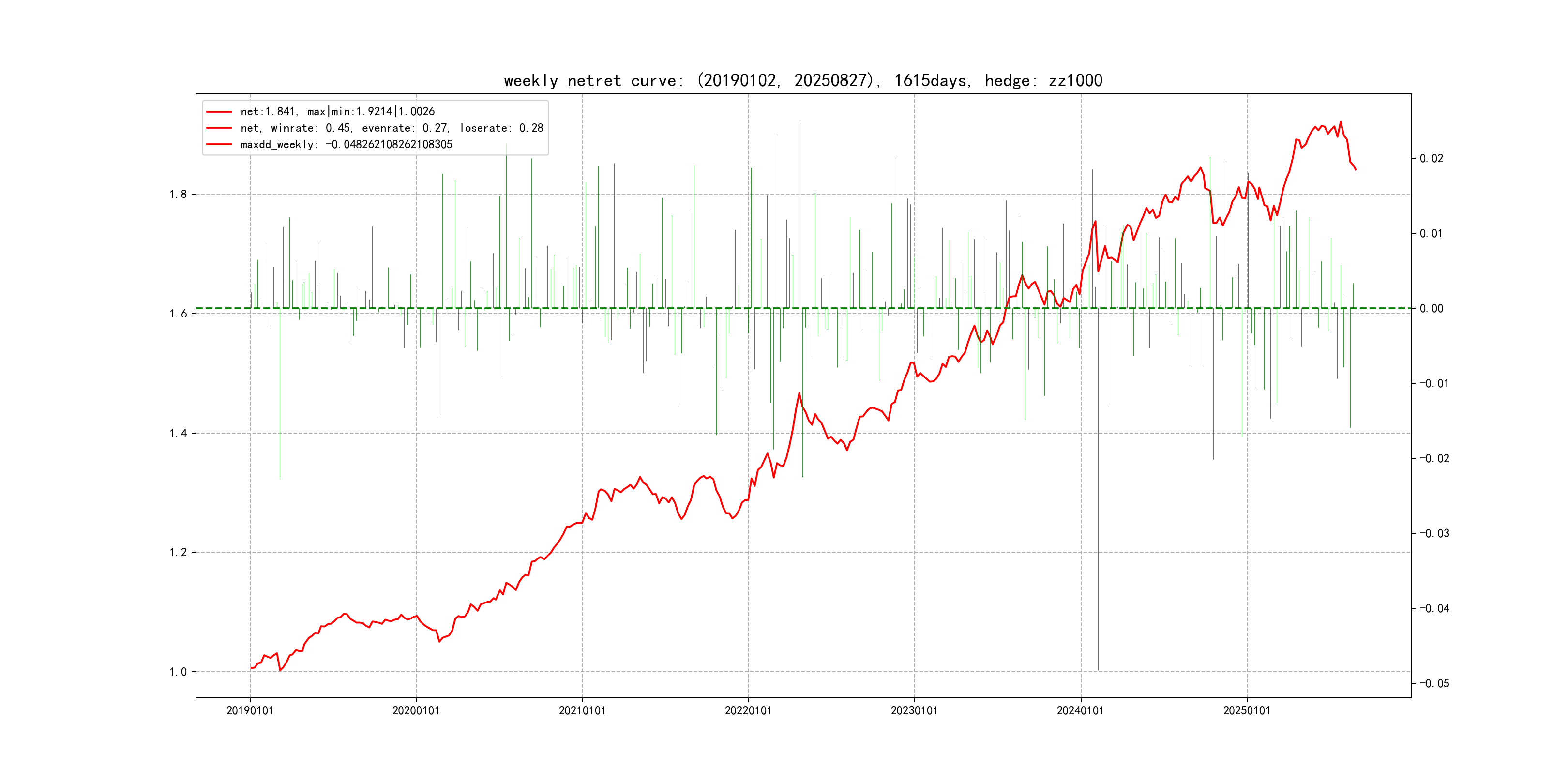
Task: Click the 0.02 right y-axis tick label
Action: click(x=1431, y=158)
